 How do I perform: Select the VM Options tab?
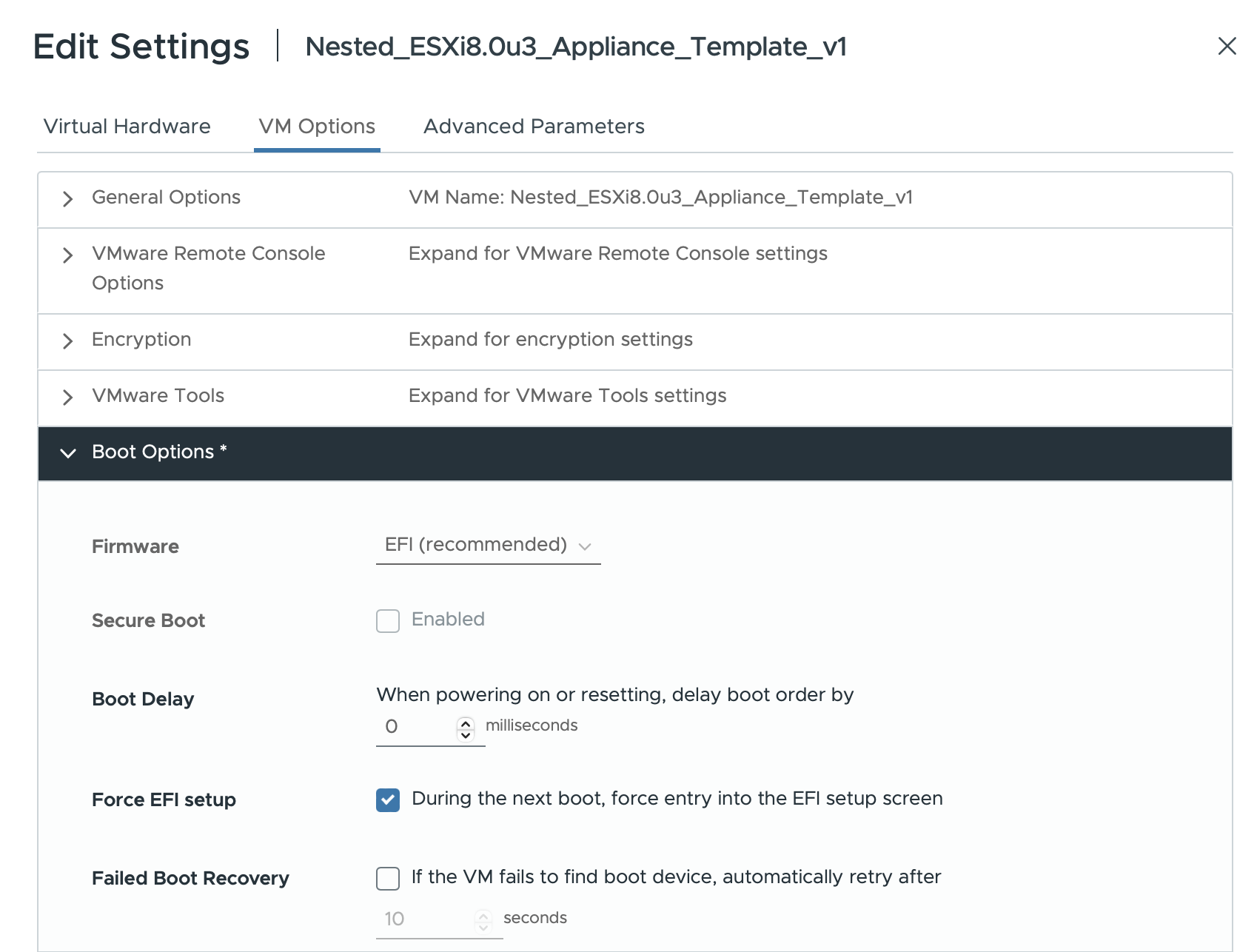point(317,127)
